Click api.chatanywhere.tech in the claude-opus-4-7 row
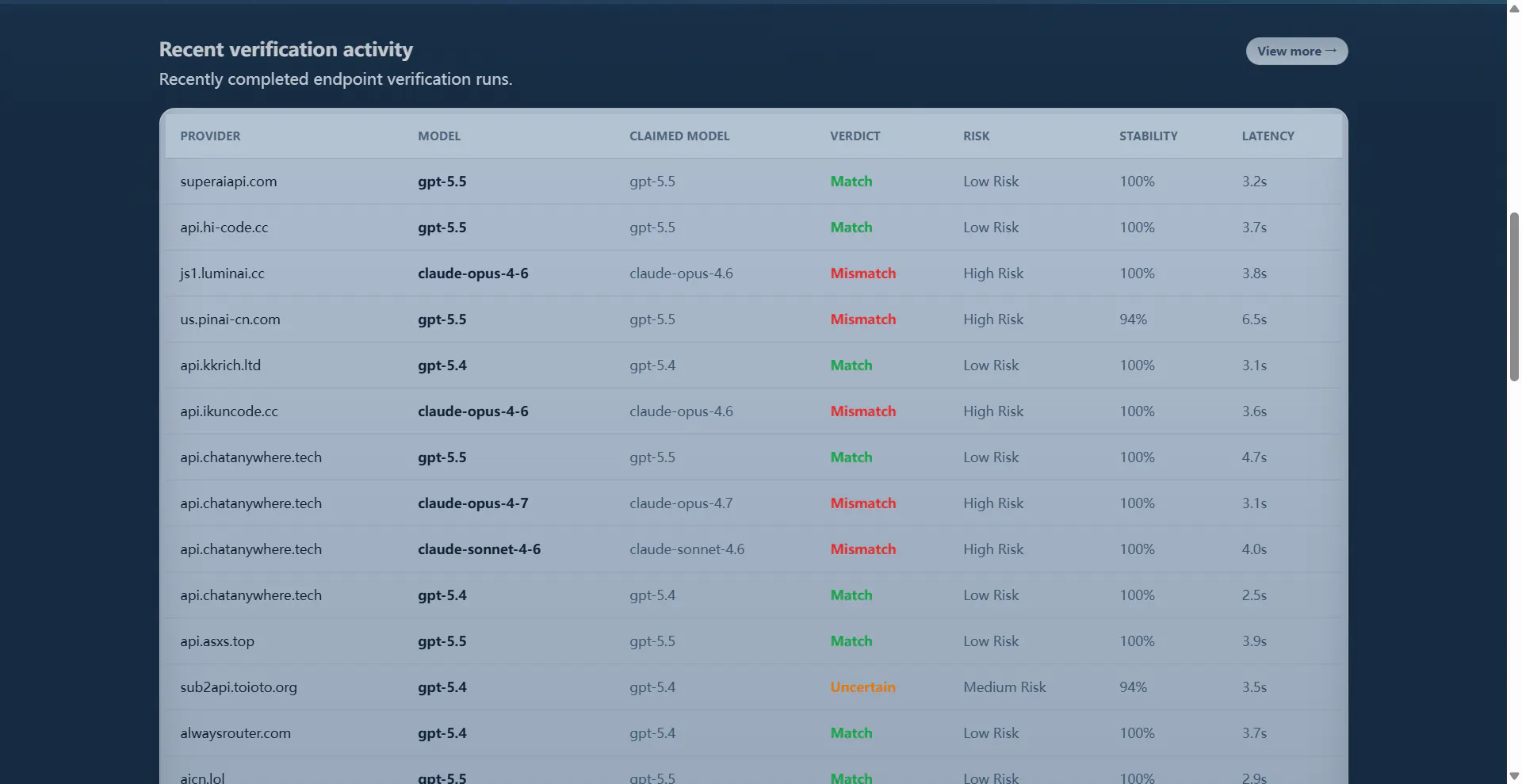 tap(251, 503)
